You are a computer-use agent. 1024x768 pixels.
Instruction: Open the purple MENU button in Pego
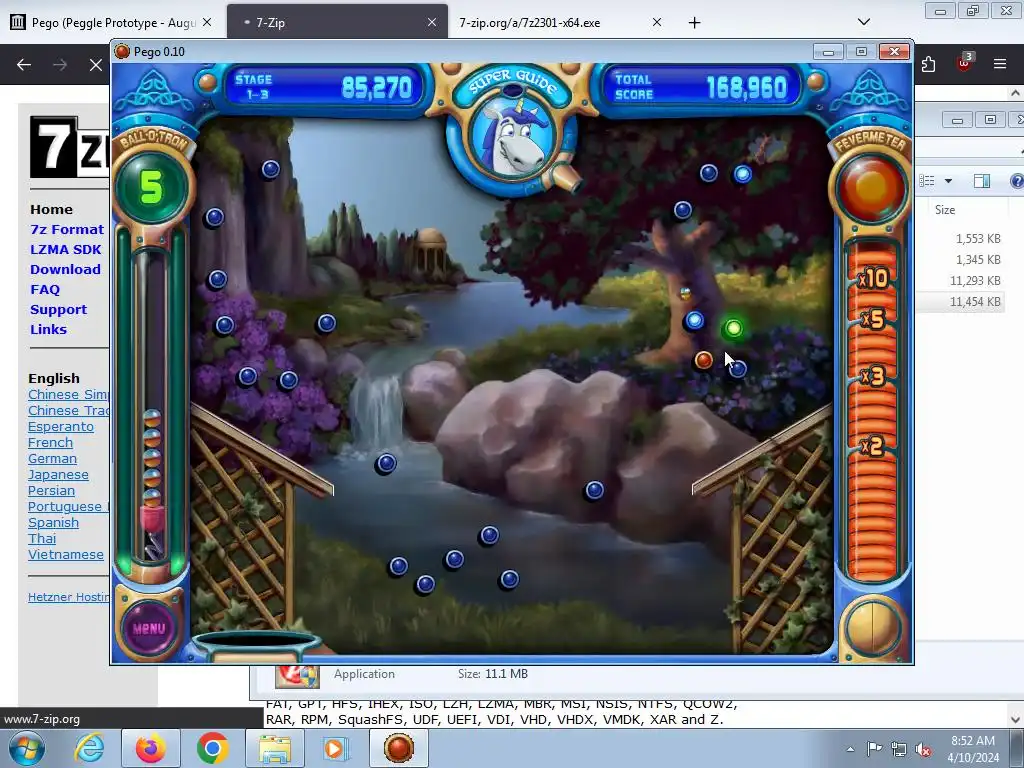149,628
